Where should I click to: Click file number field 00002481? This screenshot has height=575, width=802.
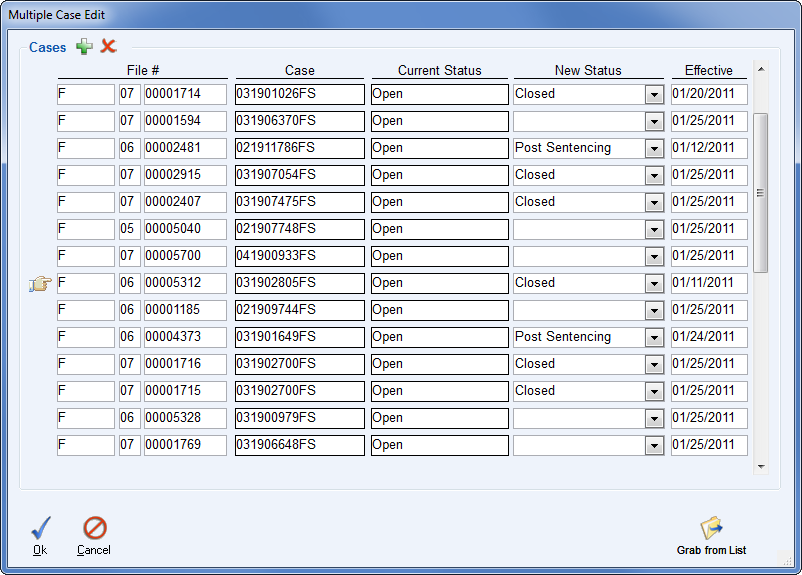click(185, 149)
